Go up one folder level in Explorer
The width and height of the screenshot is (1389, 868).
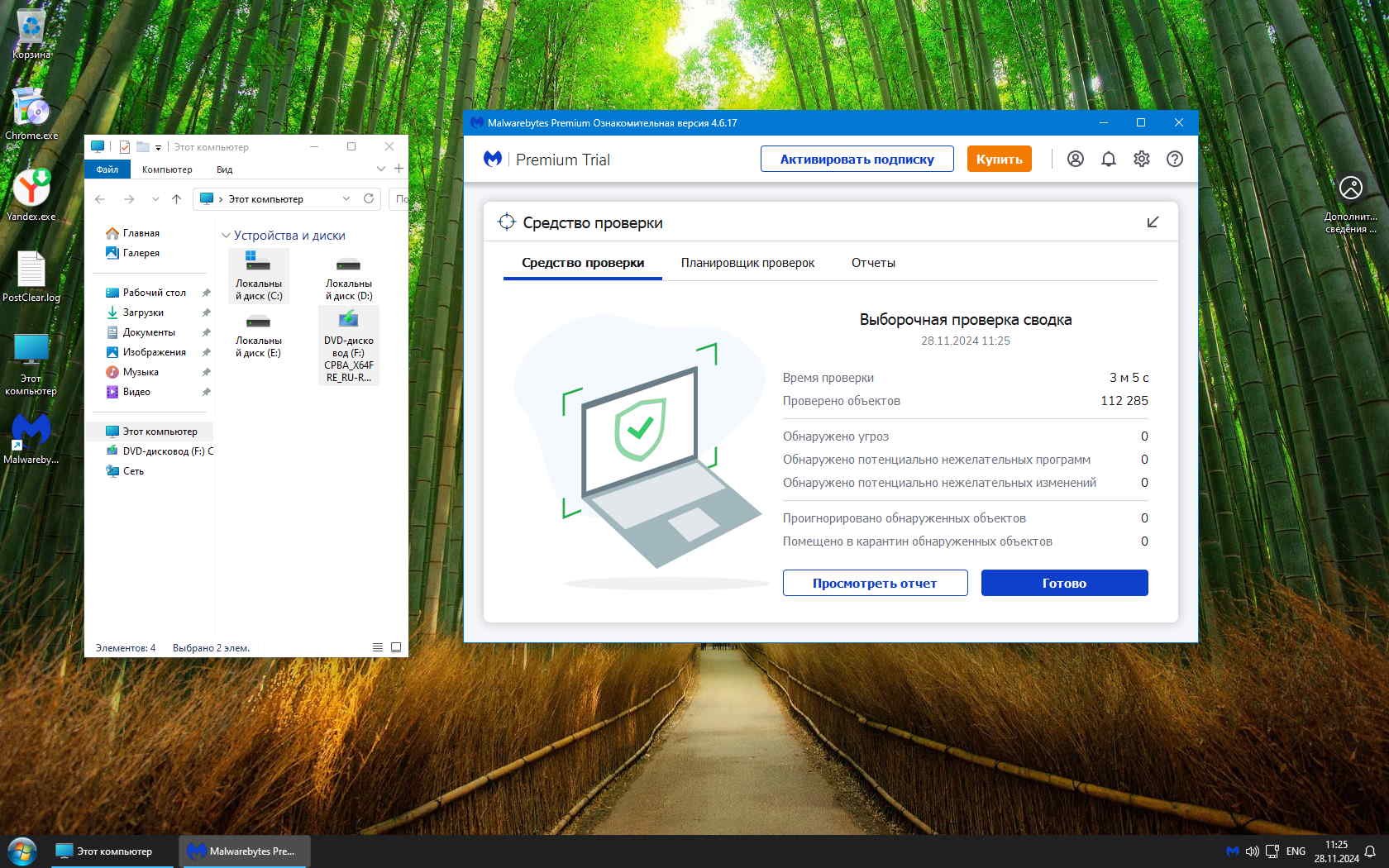(x=176, y=198)
